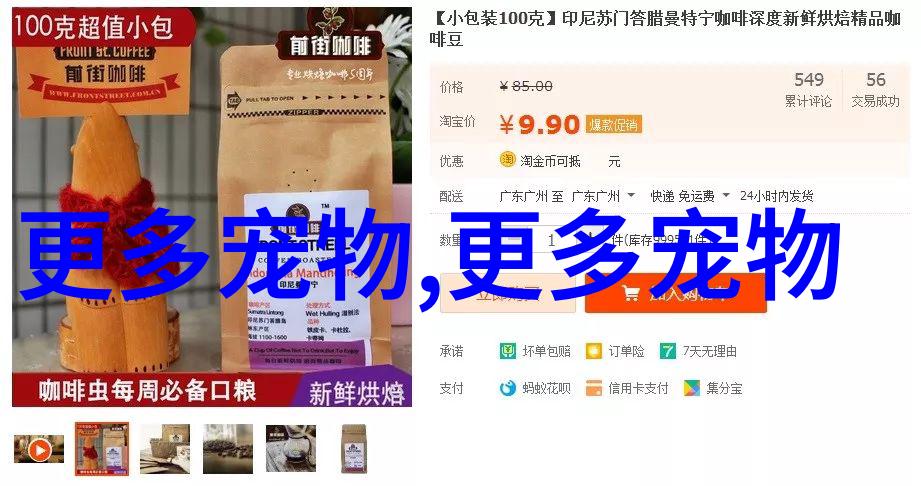Click the 订单险 order insurance icon
This screenshot has height=486, width=921.
point(594,351)
